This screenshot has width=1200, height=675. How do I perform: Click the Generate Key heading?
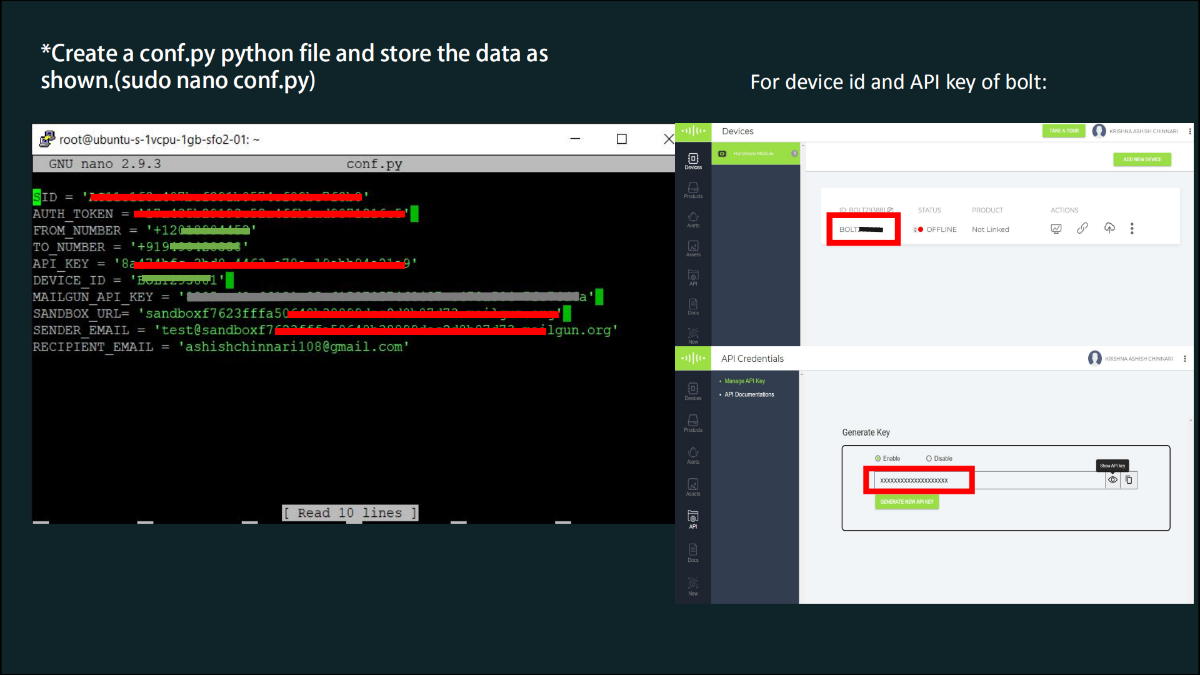866,433
